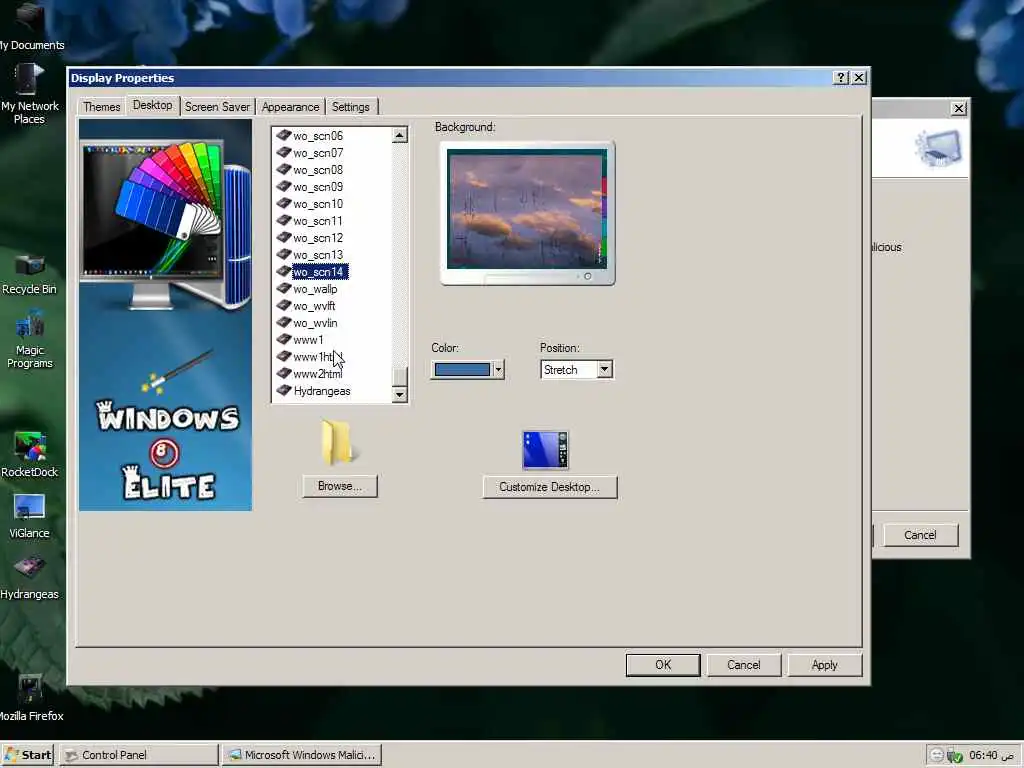Click the blue Color swatch
The width and height of the screenshot is (1024, 768).
(x=462, y=370)
